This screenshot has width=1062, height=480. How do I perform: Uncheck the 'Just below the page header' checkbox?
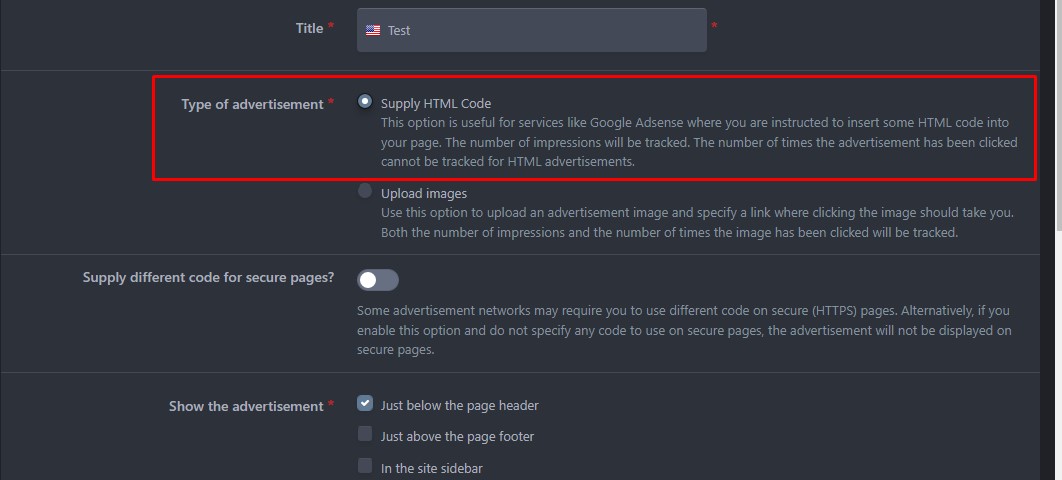pos(365,403)
